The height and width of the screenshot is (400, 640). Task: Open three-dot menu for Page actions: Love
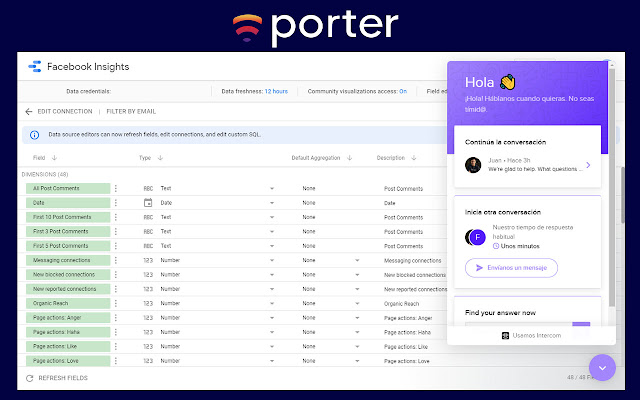[116, 361]
